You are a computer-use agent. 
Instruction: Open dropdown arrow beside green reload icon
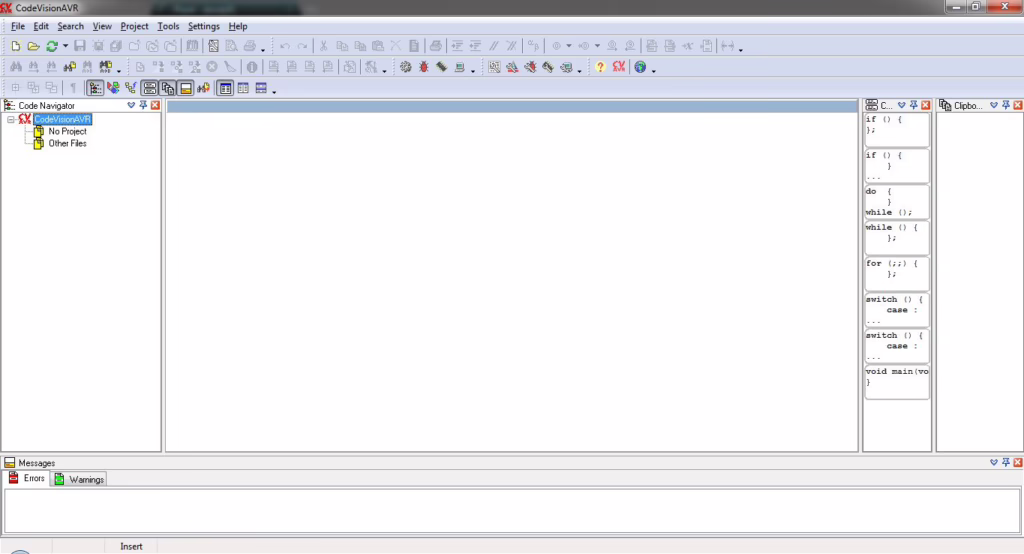65,46
